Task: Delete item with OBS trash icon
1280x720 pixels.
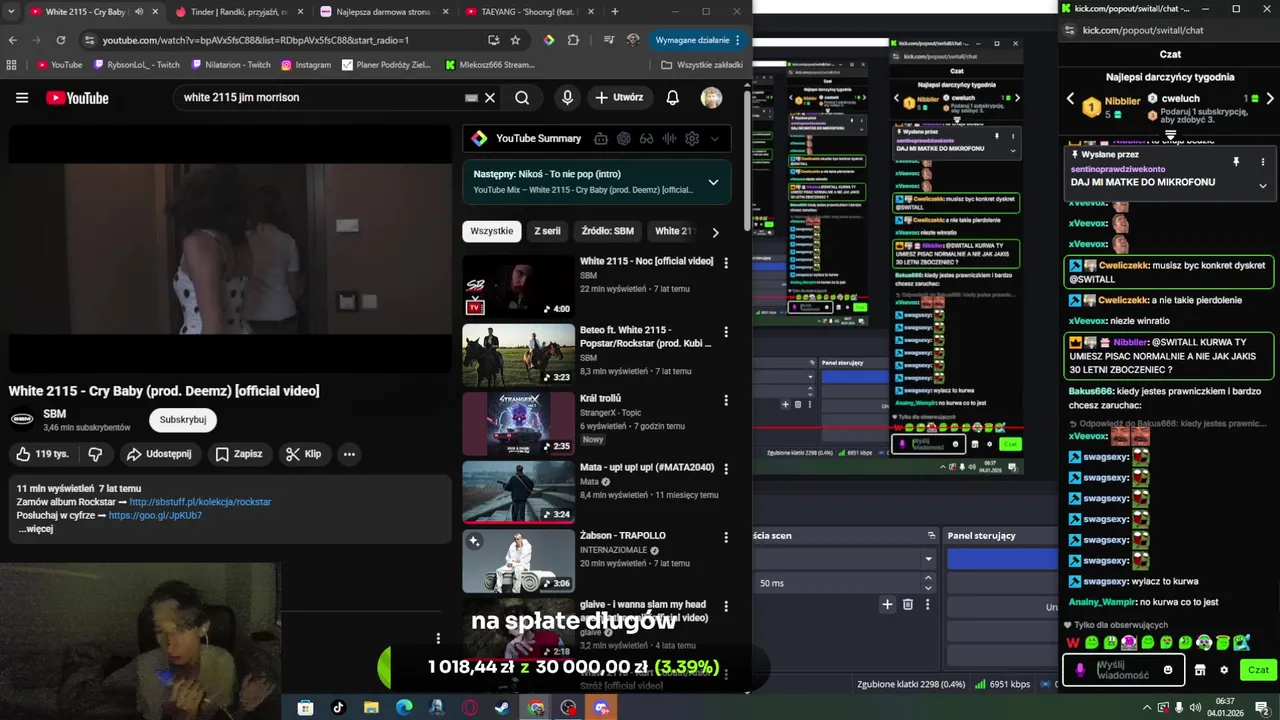Action: [x=908, y=604]
